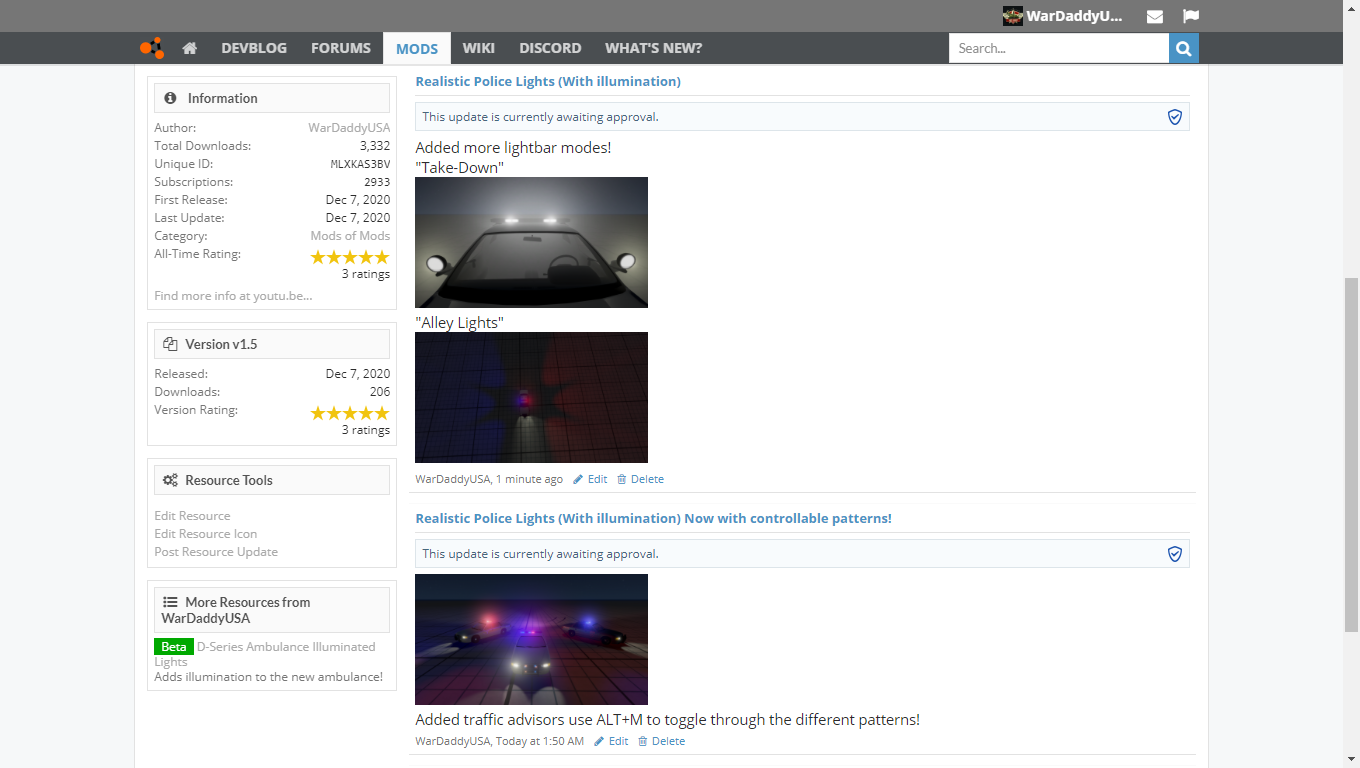
Task: Click author name WarDaddyUSA in Information
Action: coord(349,128)
